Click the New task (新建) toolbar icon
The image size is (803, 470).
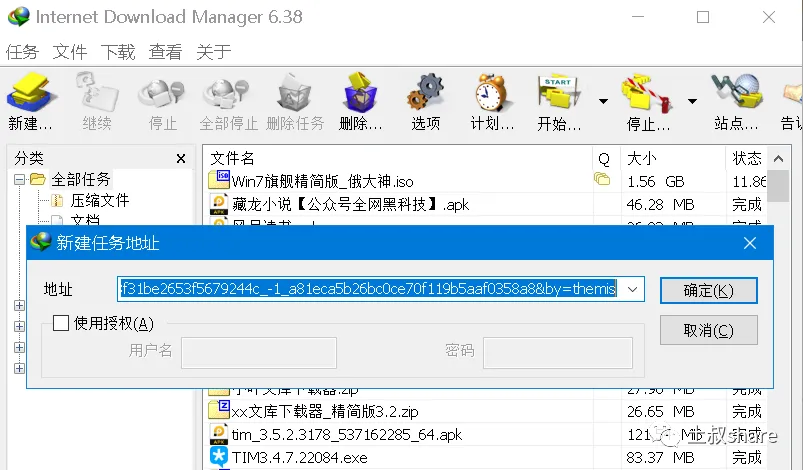tap(30, 101)
